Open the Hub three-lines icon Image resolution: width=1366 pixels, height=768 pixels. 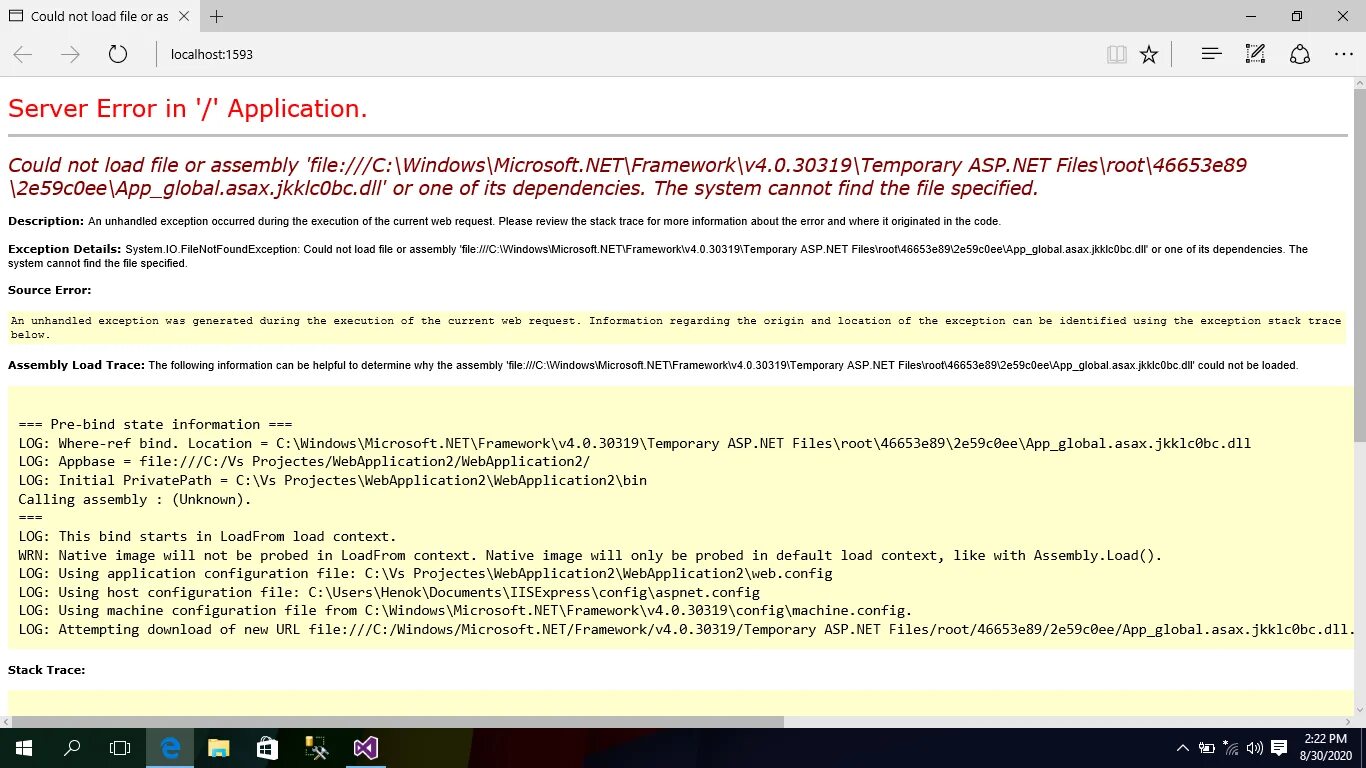[x=1211, y=54]
